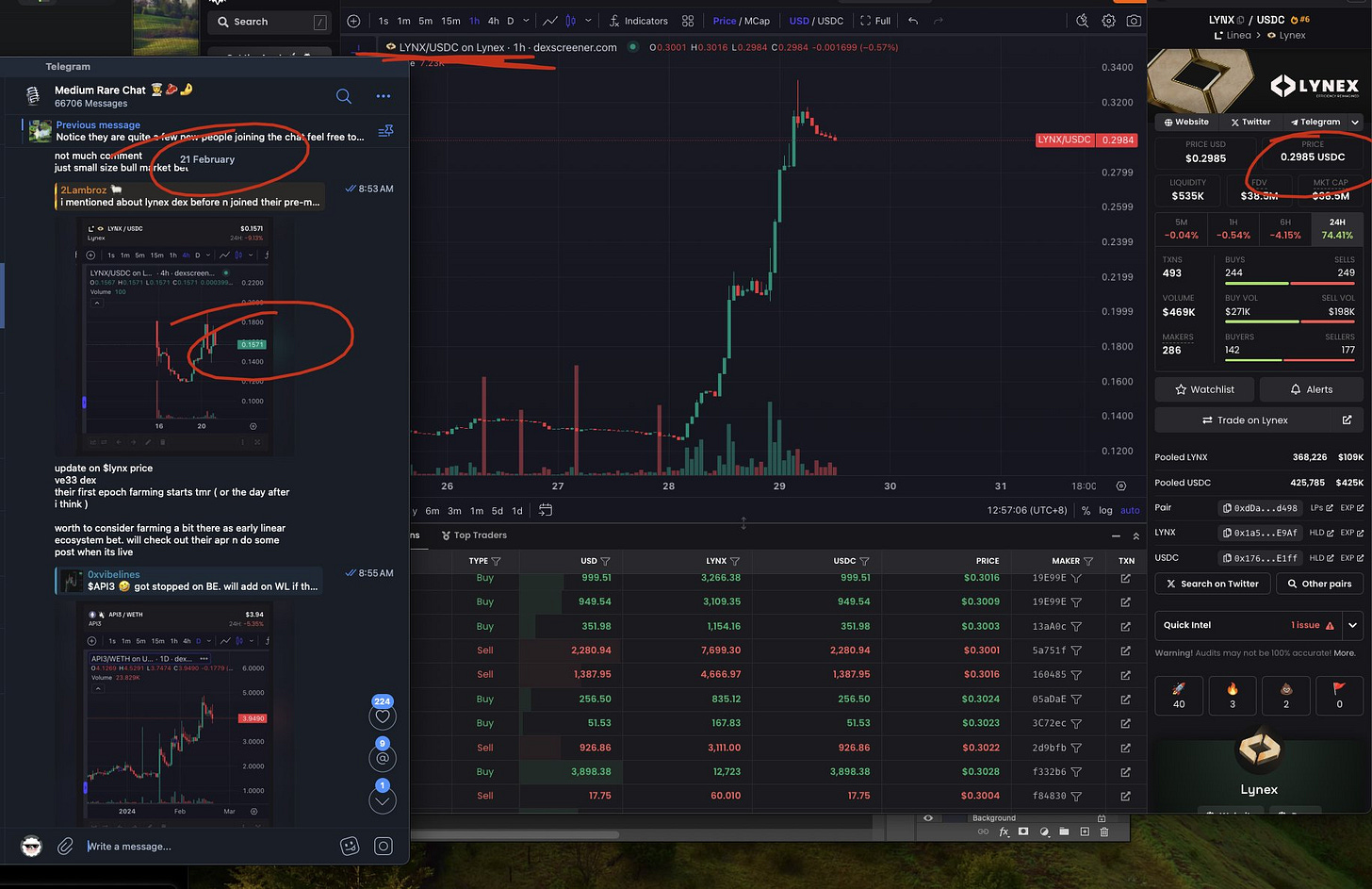Jump to latest Telegram messages down arrow
This screenshot has height=889, width=1372.
coord(382,800)
